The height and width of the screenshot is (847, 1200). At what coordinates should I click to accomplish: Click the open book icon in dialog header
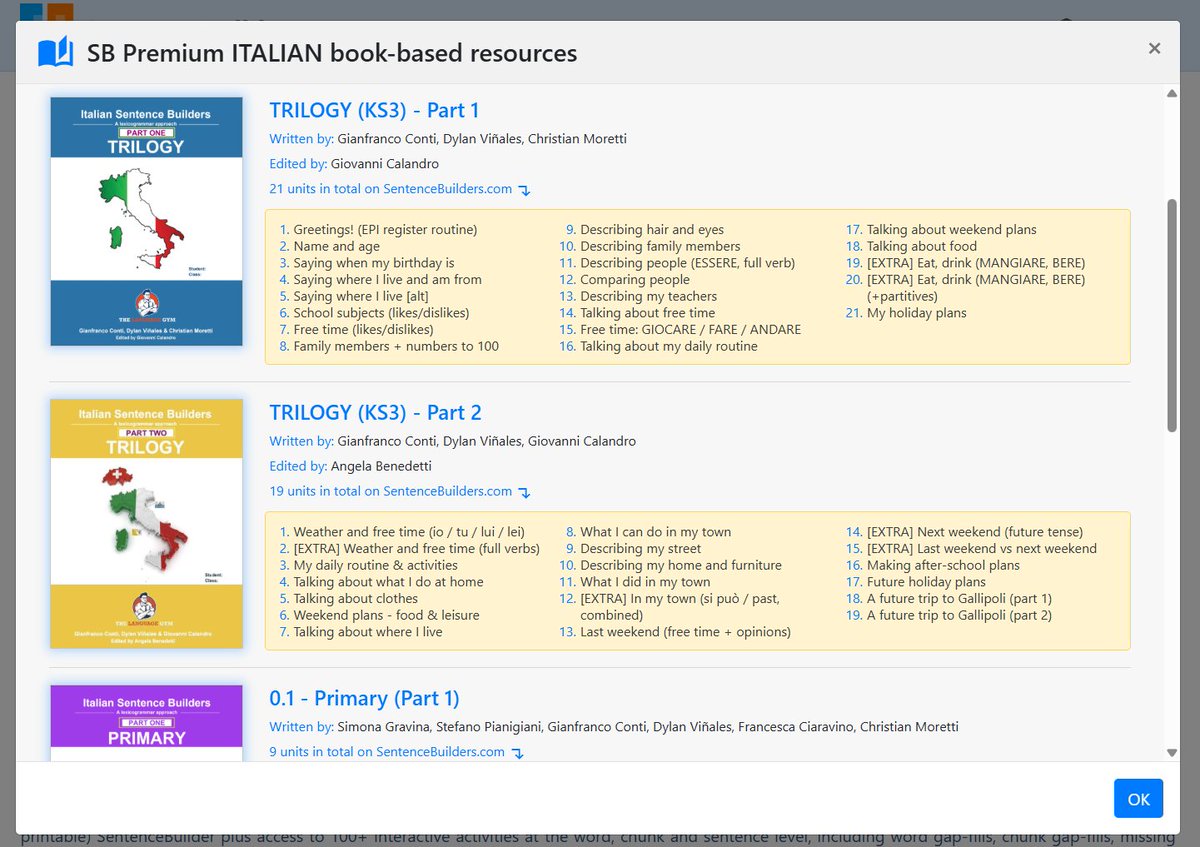pos(56,51)
